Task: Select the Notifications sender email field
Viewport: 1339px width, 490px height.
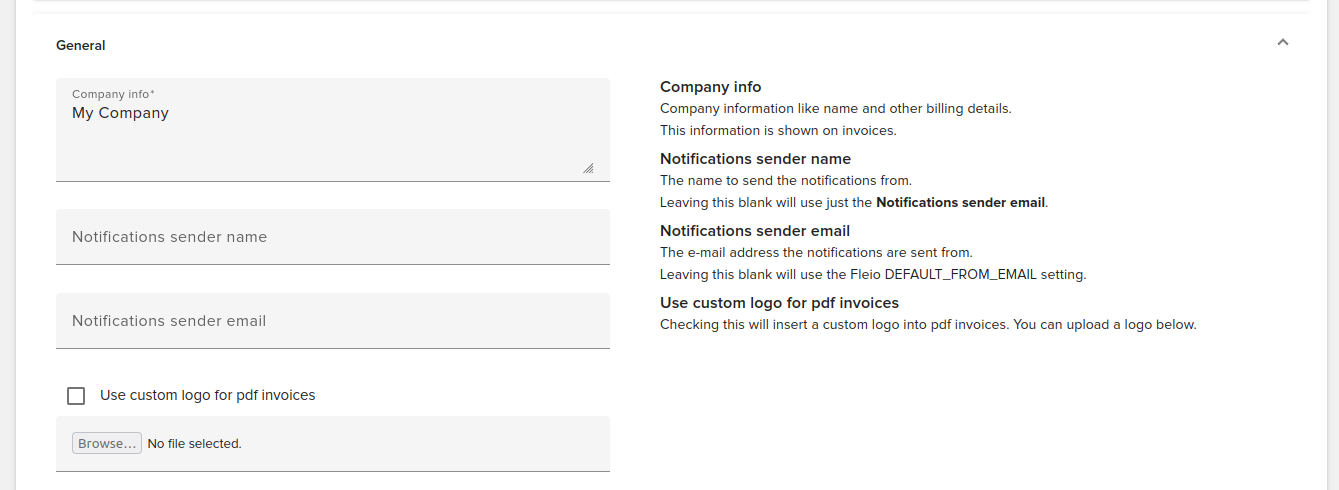Action: (x=332, y=321)
